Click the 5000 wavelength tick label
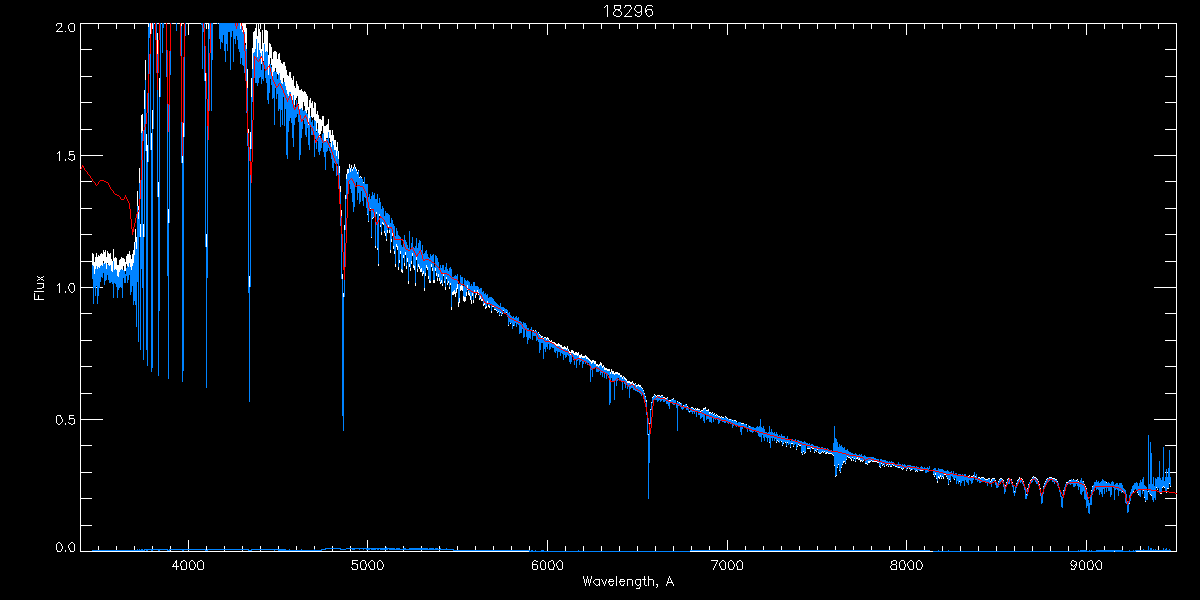The height and width of the screenshot is (600, 1200). point(367,565)
